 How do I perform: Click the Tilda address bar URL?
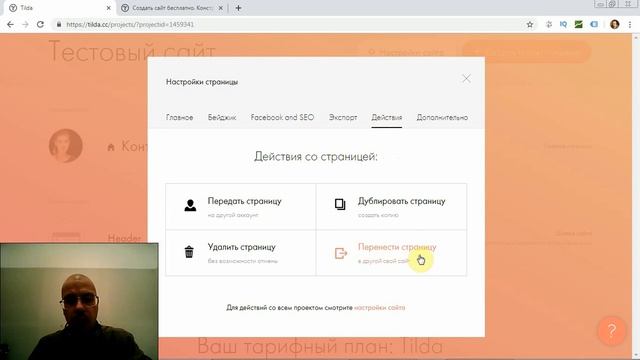(x=130, y=24)
